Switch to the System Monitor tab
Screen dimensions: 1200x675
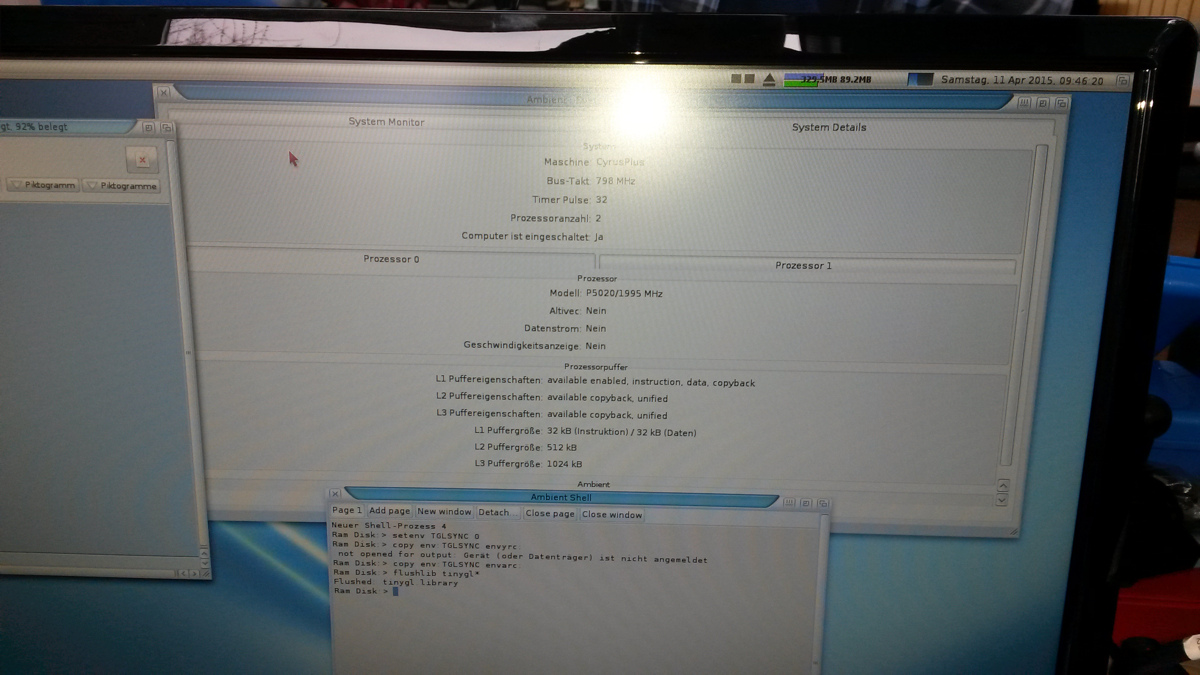click(386, 122)
